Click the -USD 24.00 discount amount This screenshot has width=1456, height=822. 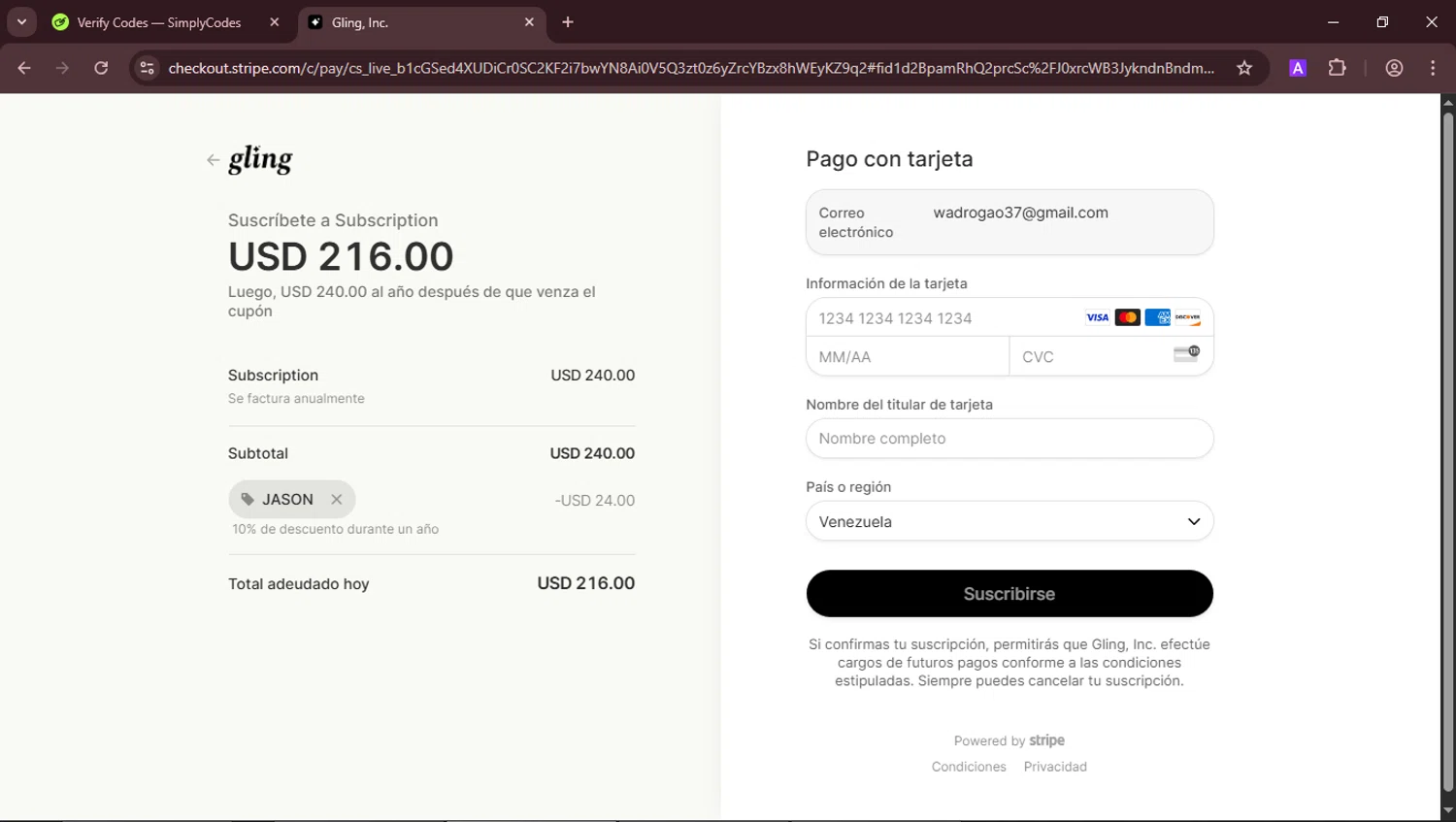pos(594,501)
